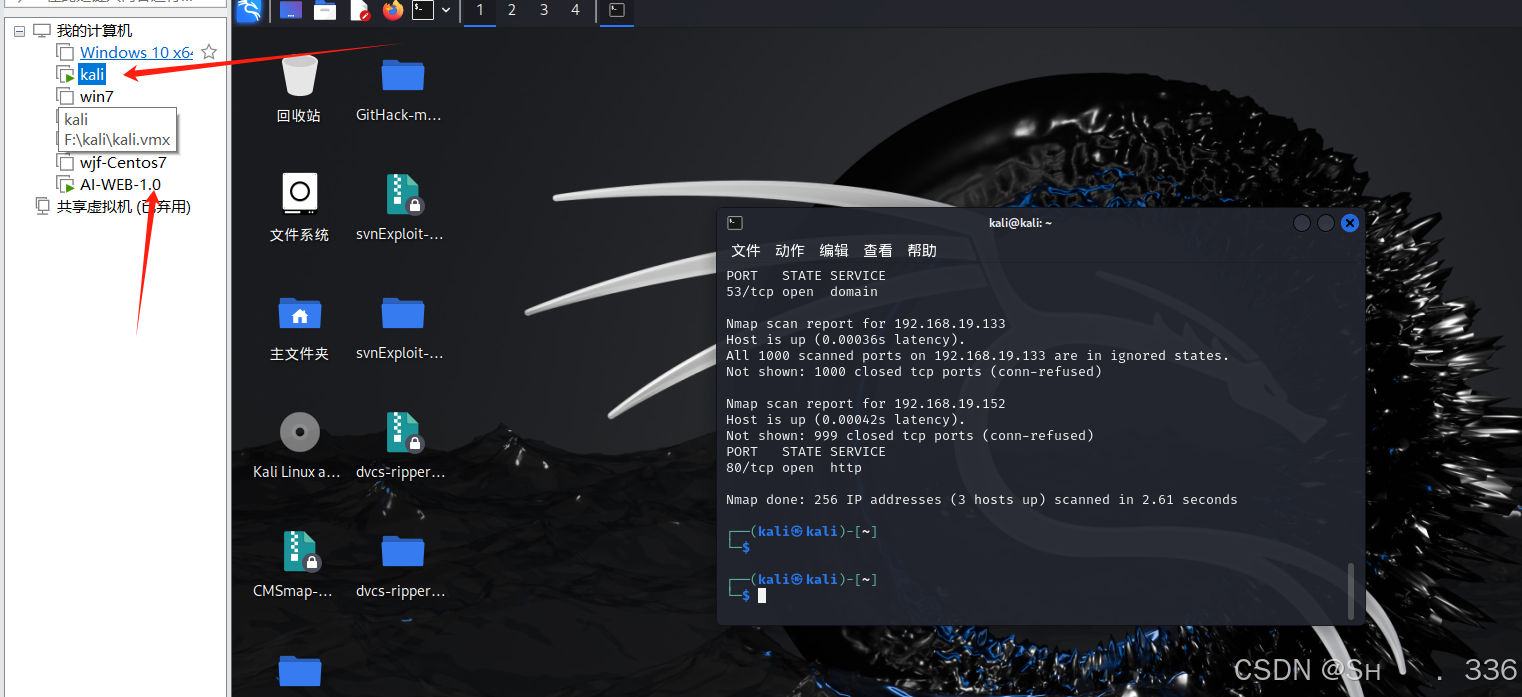The height and width of the screenshot is (697, 1522).
Task: Click 'Nmap scan report for 192.168.19.152' line
Action: (x=866, y=404)
